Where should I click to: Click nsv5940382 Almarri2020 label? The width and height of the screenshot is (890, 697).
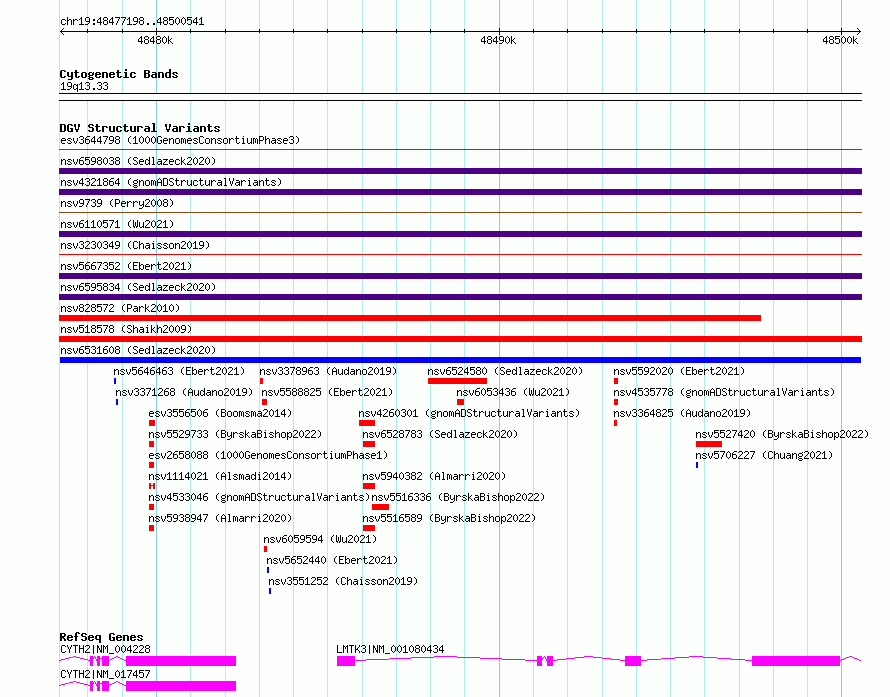pos(434,476)
